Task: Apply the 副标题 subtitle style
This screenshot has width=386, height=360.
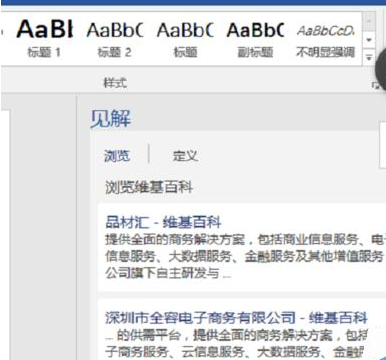Action: click(x=255, y=38)
